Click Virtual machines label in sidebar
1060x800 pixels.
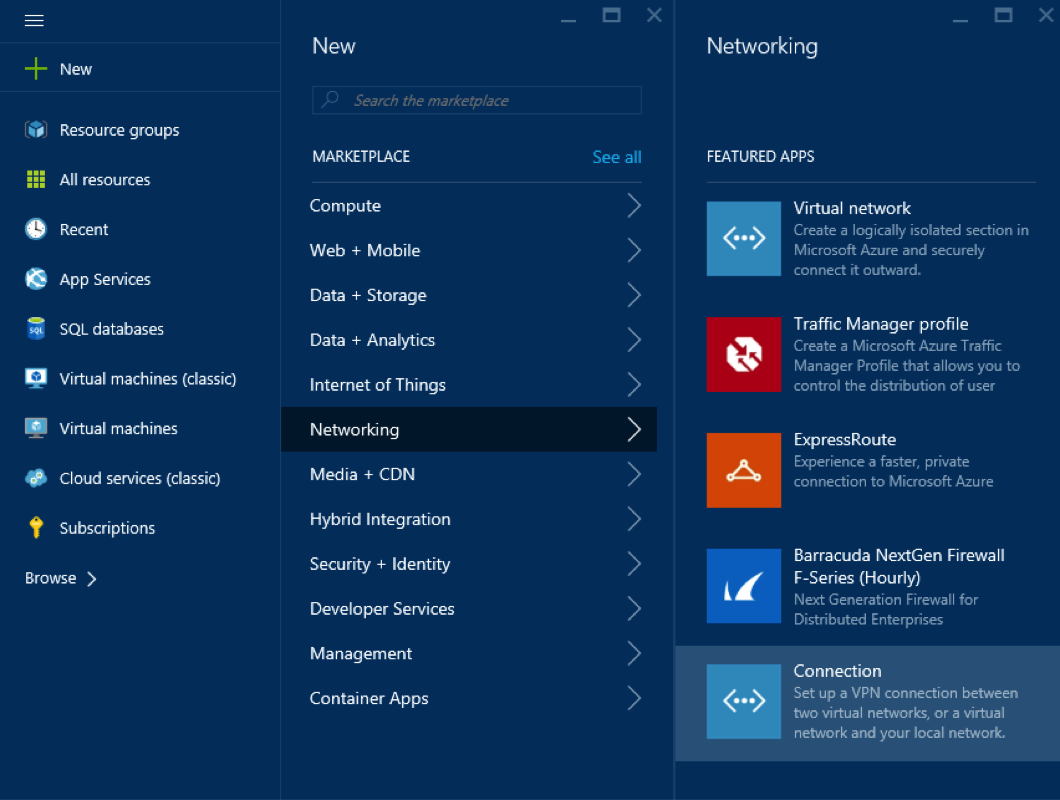pyautogui.click(x=118, y=429)
